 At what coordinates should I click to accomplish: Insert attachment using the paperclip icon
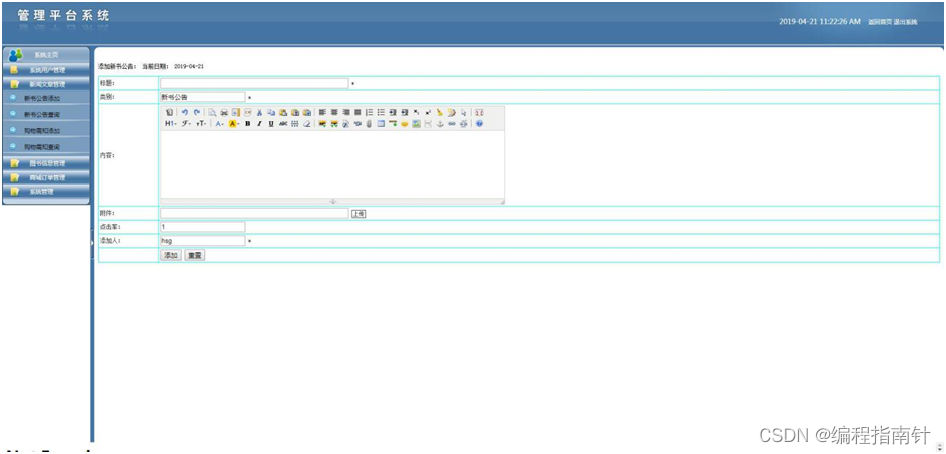pyautogui.click(x=369, y=124)
